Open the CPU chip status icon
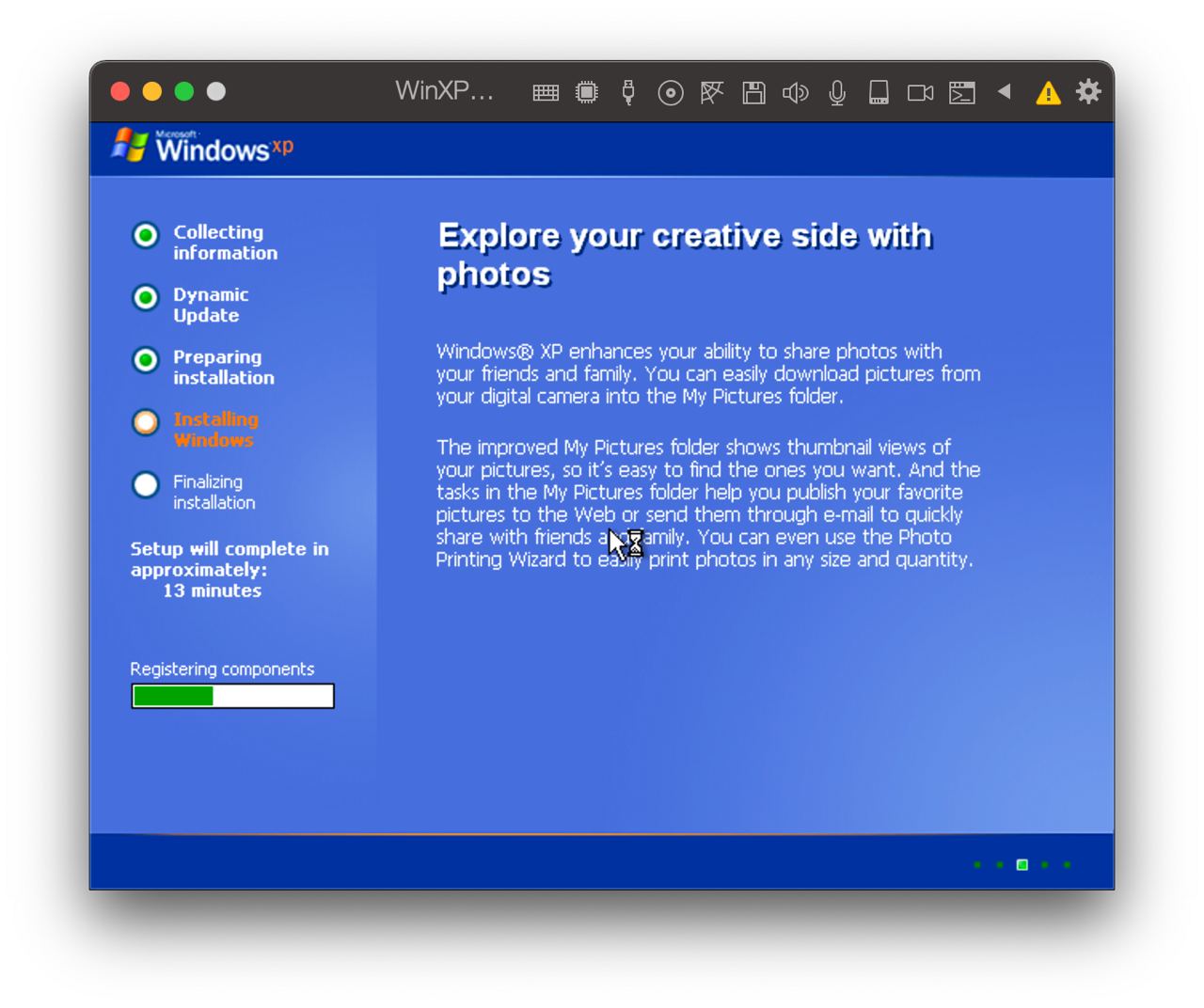This screenshot has height=1008, width=1204. tap(587, 92)
